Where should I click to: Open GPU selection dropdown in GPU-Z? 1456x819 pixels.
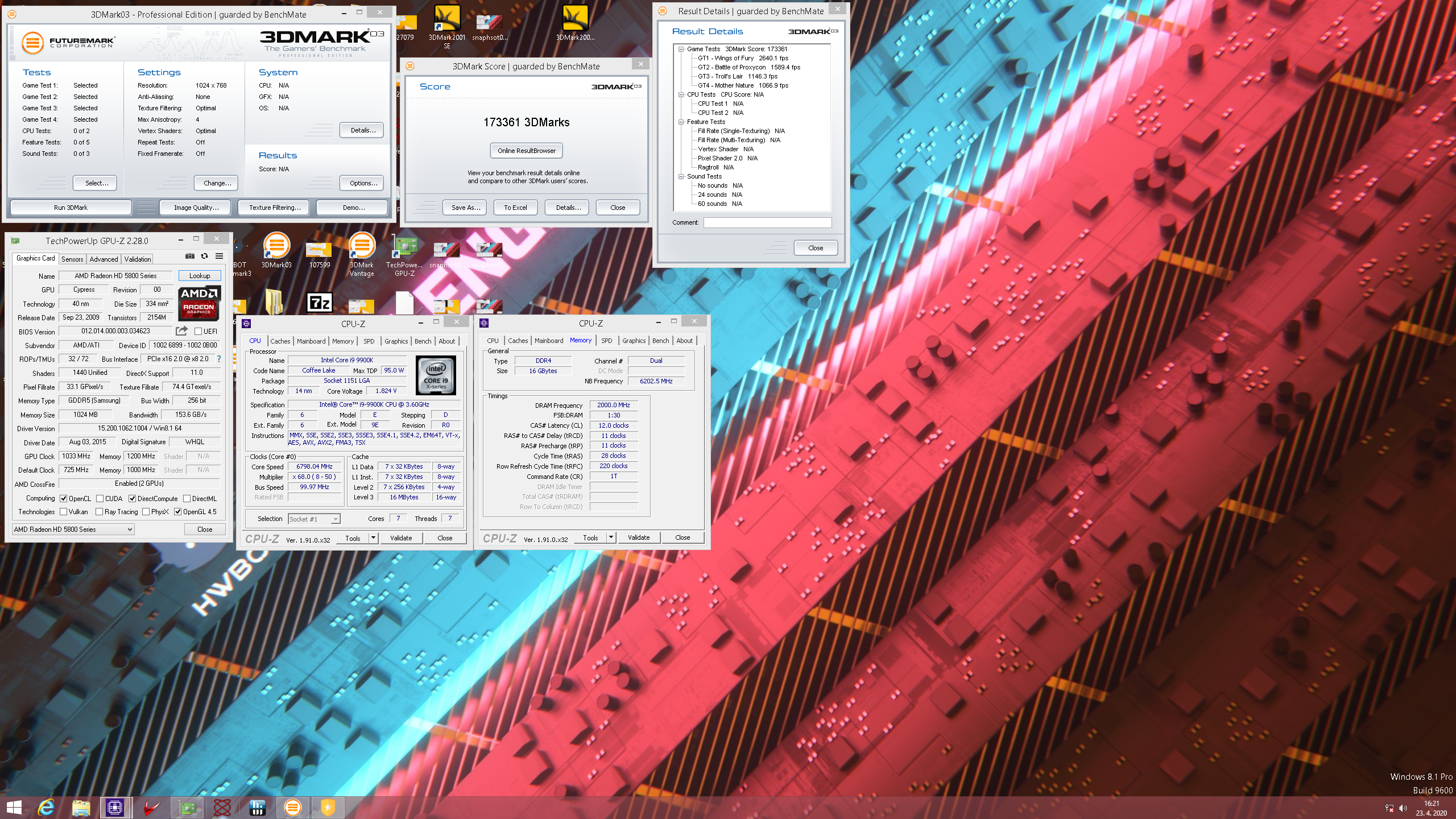pyautogui.click(x=73, y=530)
